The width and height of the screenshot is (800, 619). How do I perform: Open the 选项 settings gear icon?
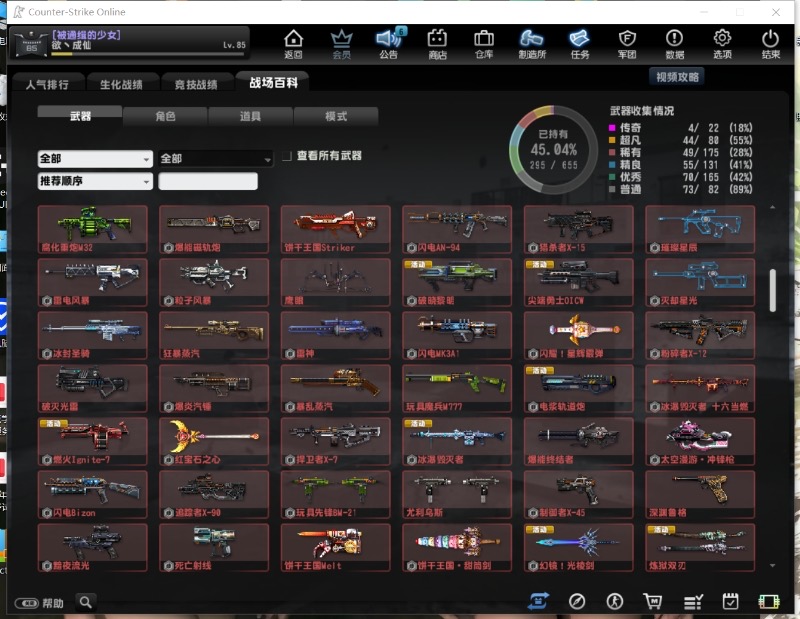tap(722, 44)
